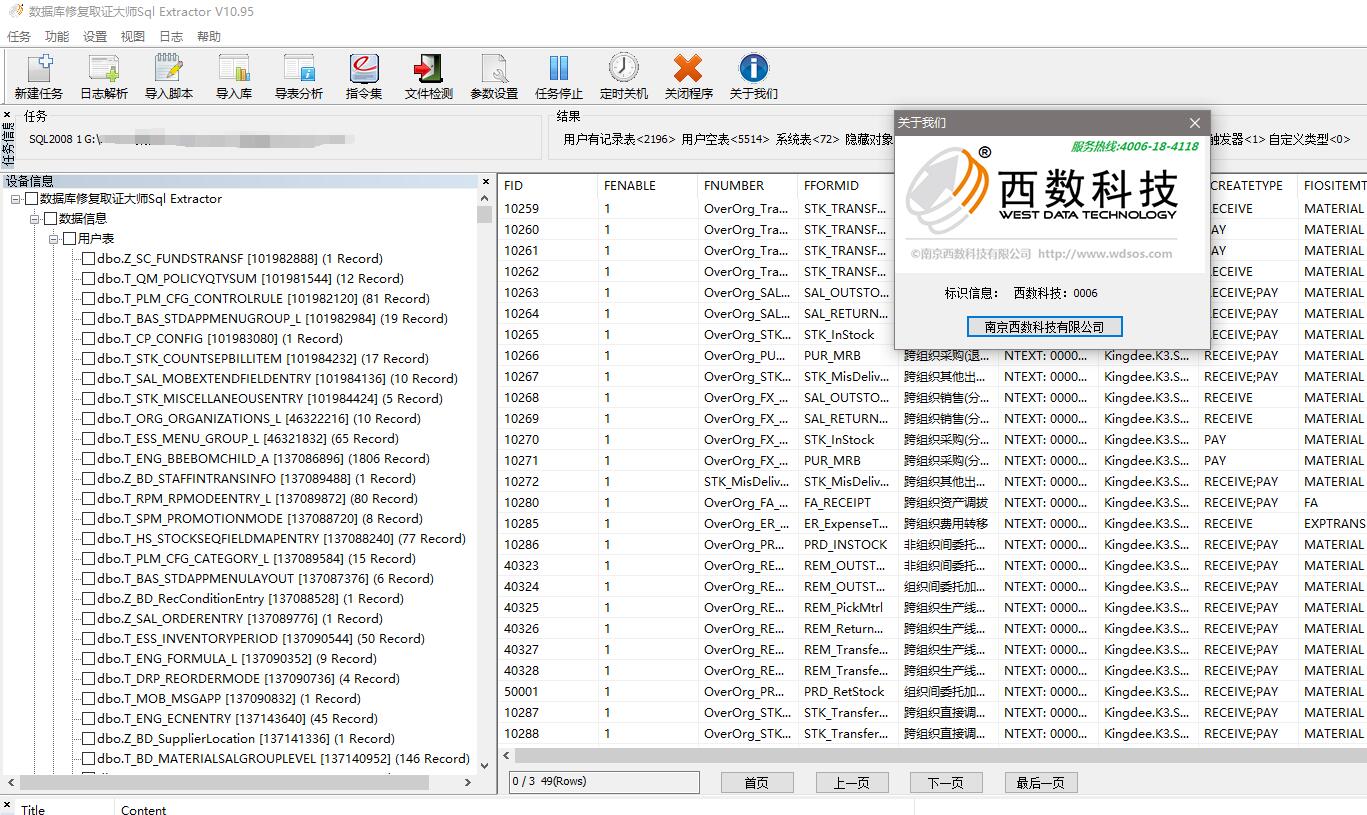Viewport: 1367px width, 815px height.
Task: Click the 任务信息 vertical side tab
Action: 8,142
